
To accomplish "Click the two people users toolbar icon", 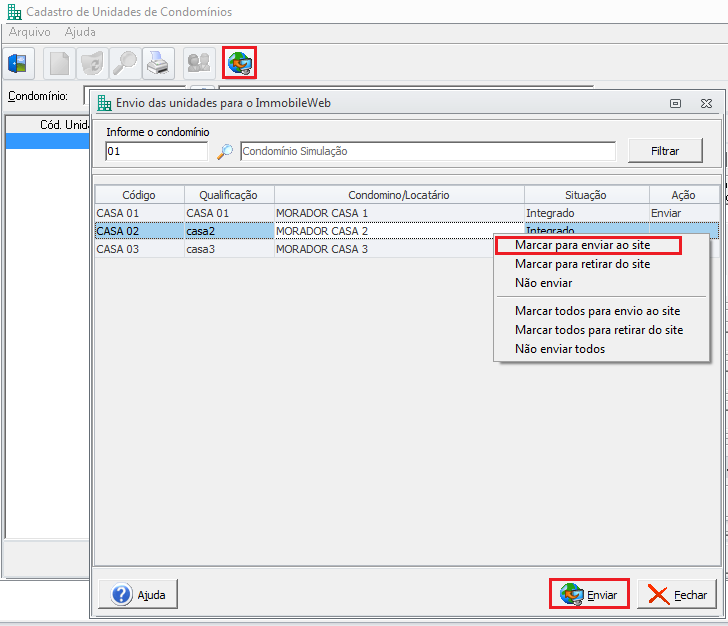I will [199, 63].
